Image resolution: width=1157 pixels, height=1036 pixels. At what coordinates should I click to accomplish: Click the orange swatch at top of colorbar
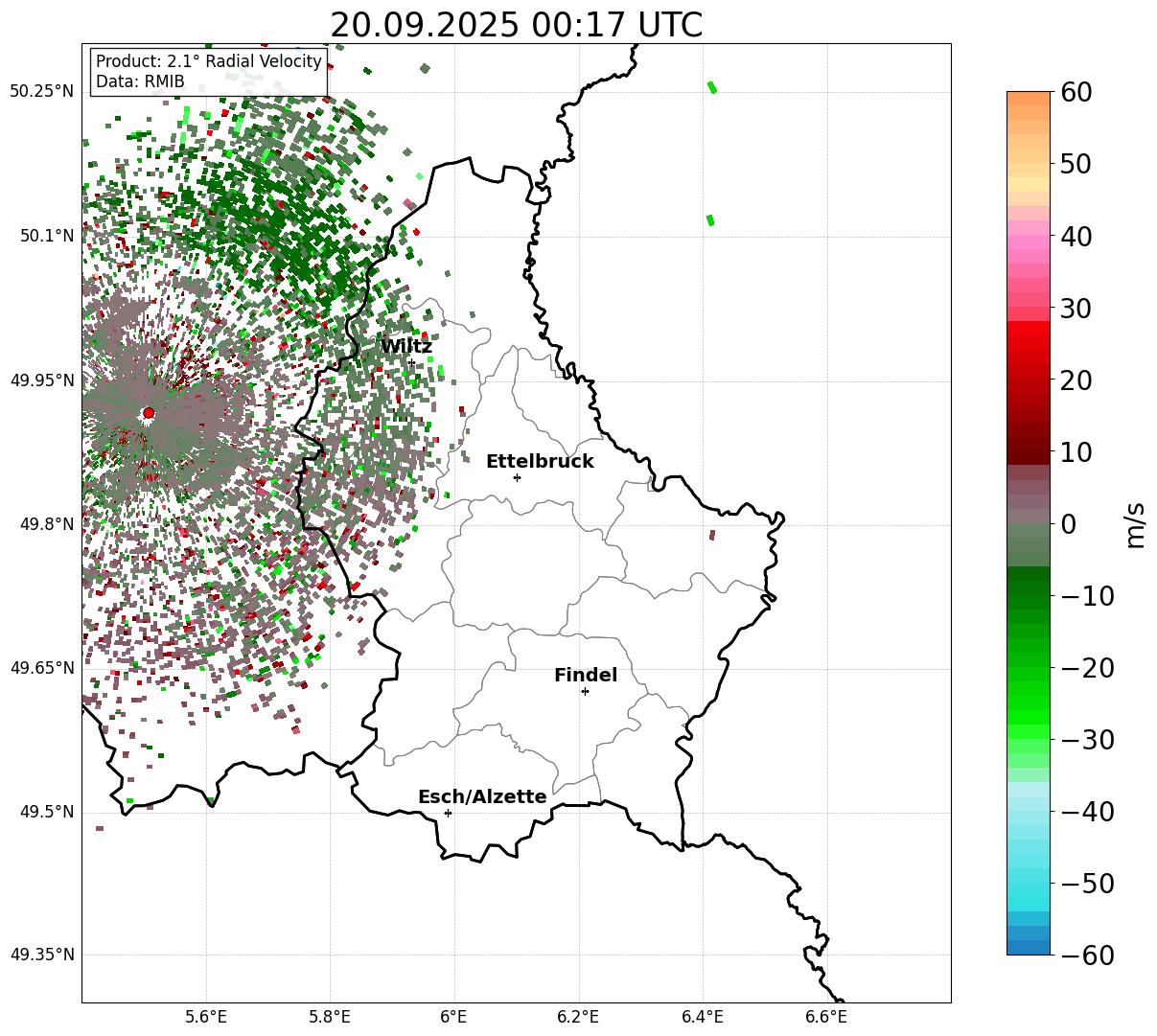coord(1029,99)
